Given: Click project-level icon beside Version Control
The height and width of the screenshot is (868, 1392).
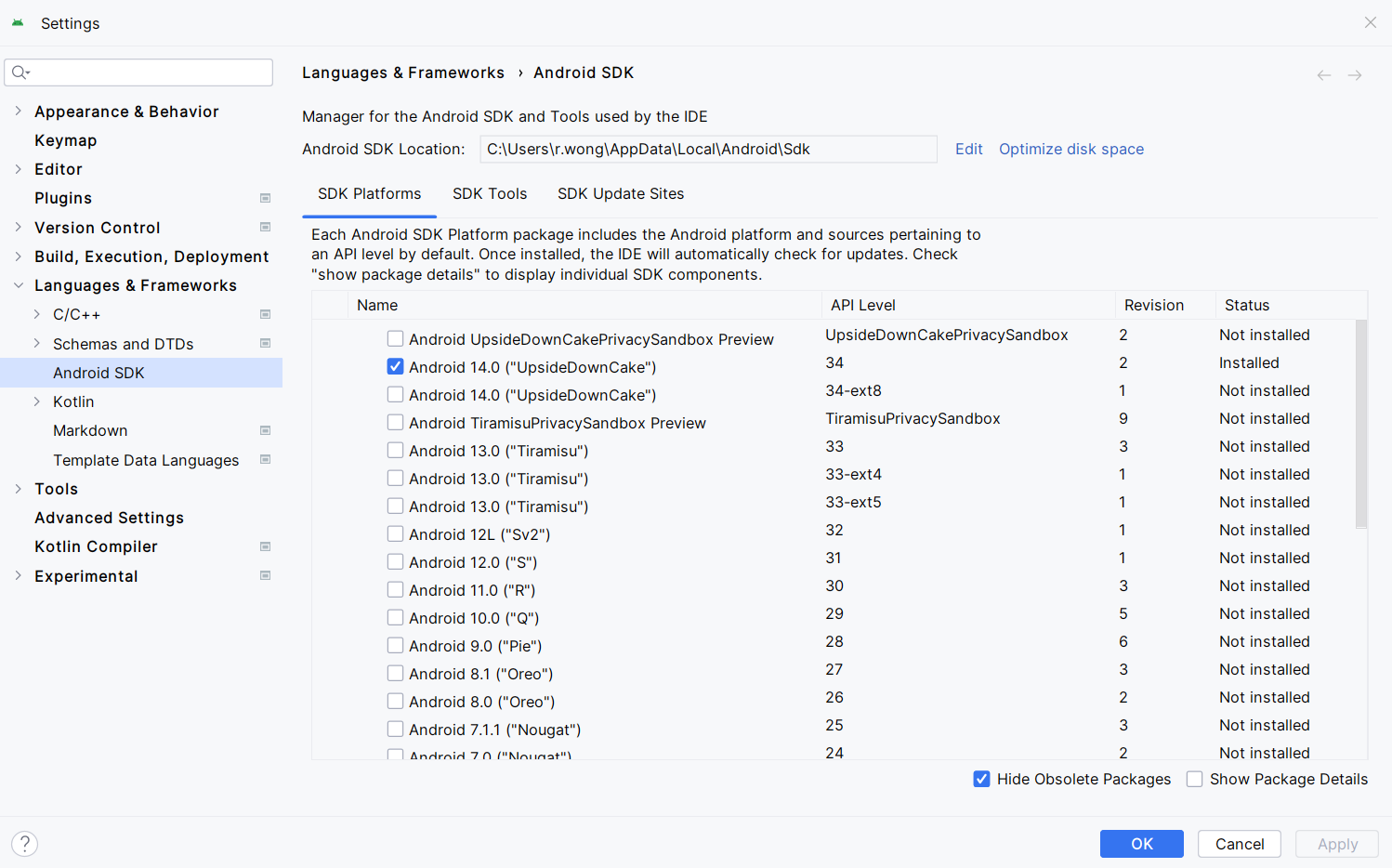Looking at the screenshot, I should tap(265, 227).
